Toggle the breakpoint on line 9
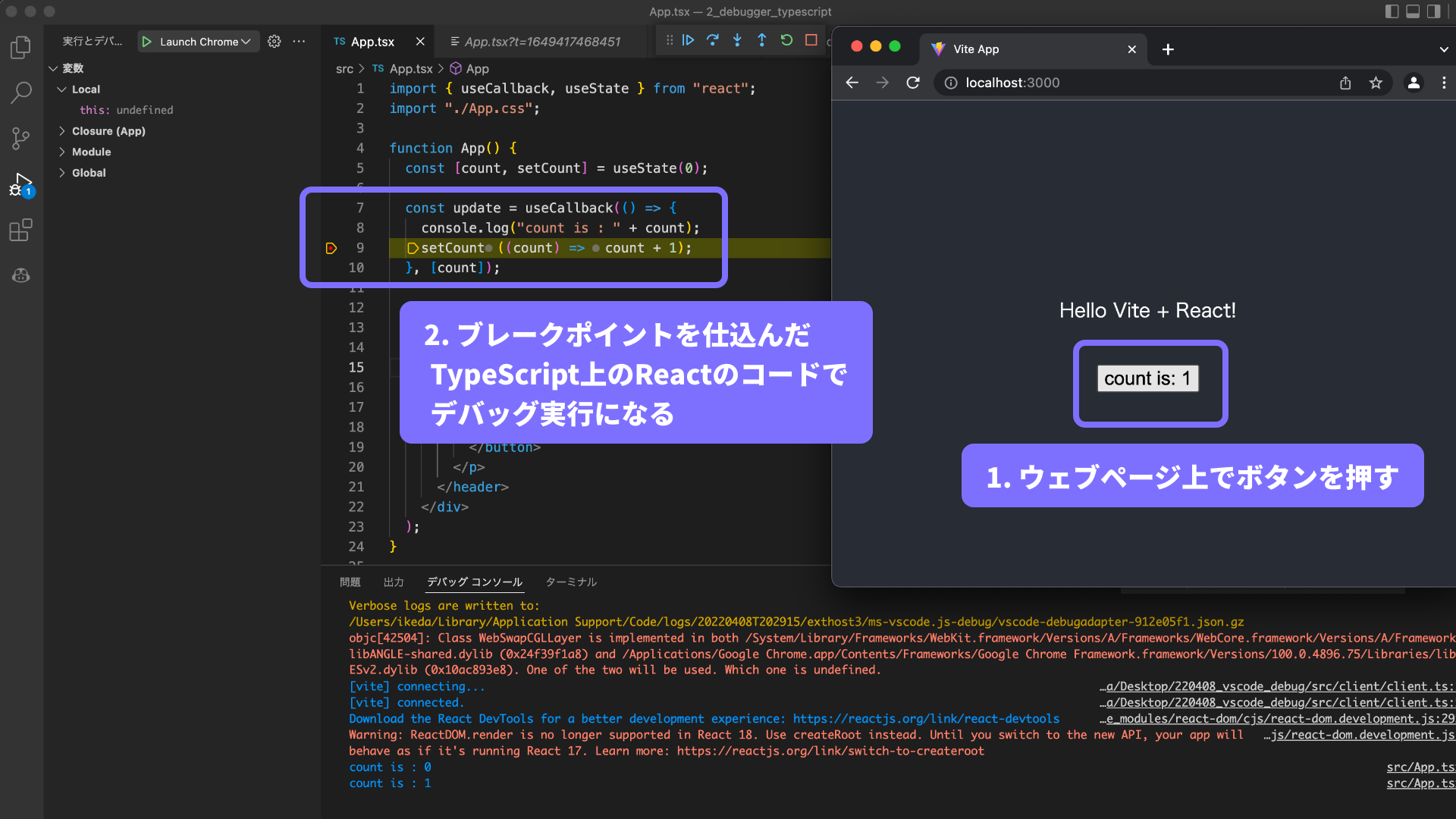 pos(331,248)
